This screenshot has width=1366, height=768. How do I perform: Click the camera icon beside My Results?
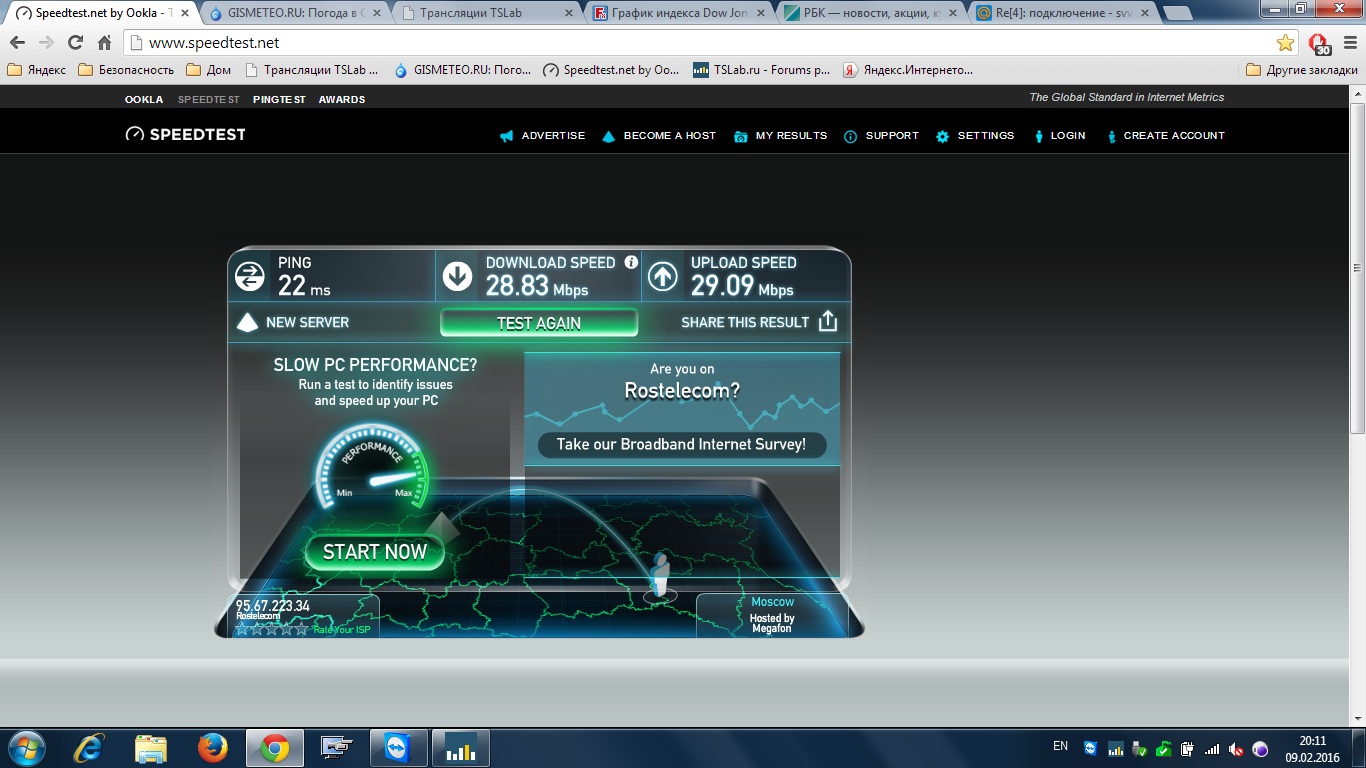741,136
